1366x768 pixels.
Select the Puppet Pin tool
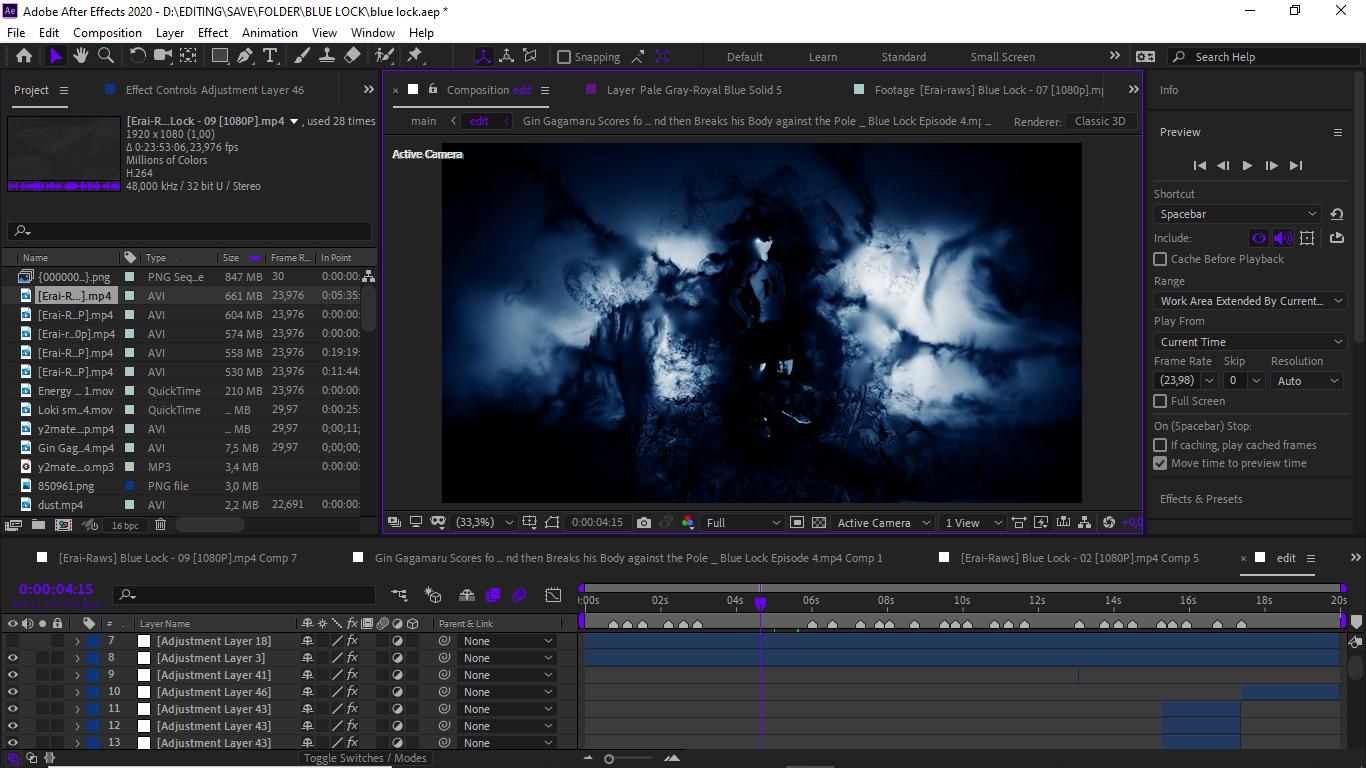pos(414,56)
